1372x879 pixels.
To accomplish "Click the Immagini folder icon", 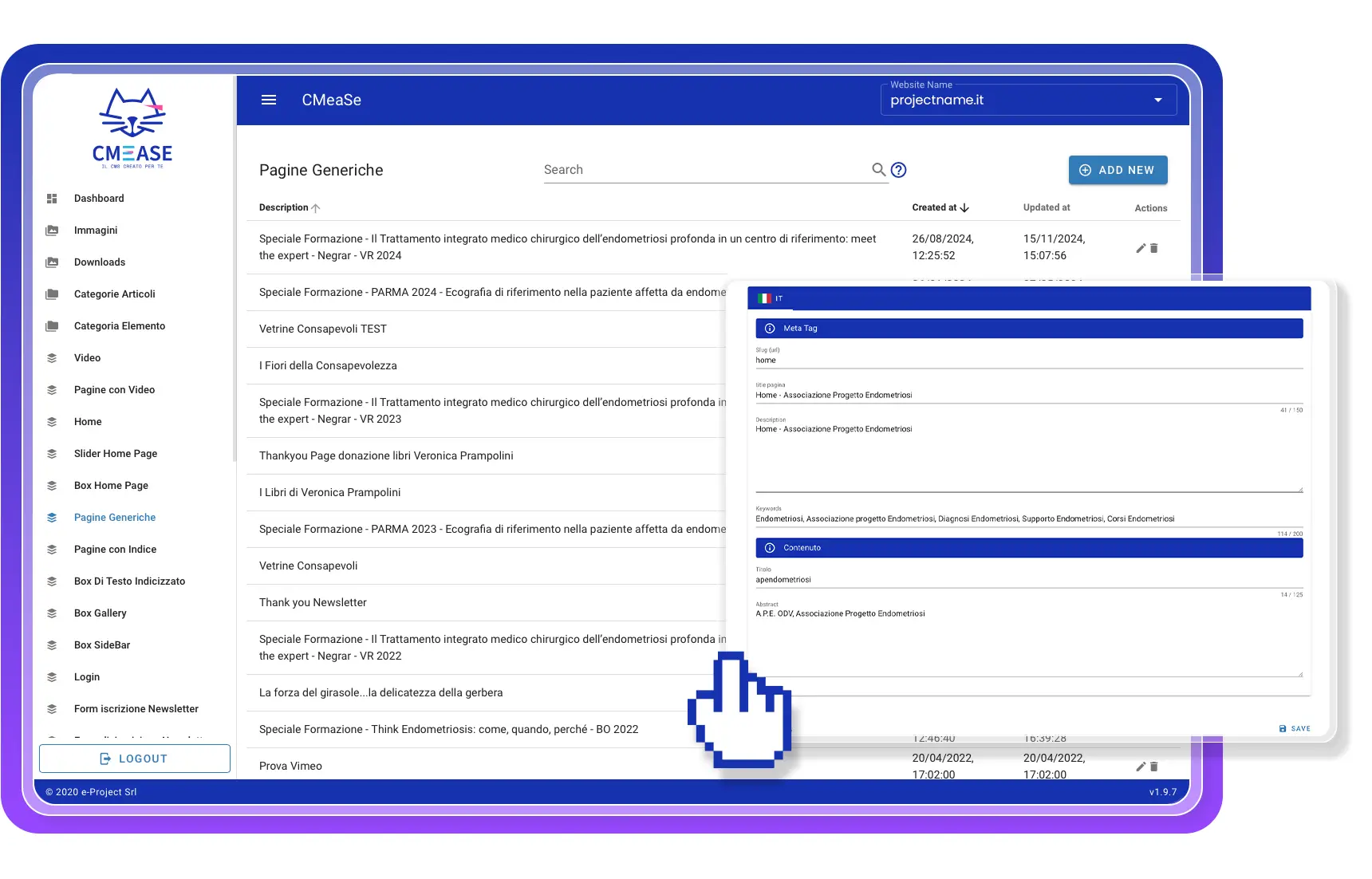I will coord(52,231).
